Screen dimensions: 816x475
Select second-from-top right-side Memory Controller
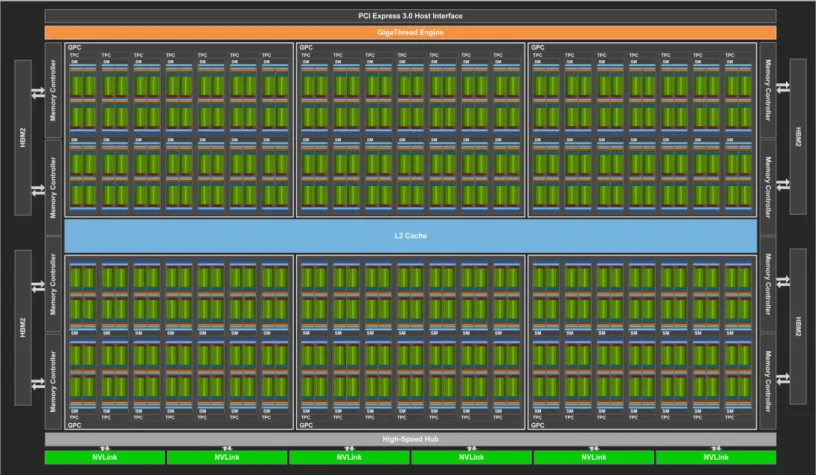(x=768, y=187)
